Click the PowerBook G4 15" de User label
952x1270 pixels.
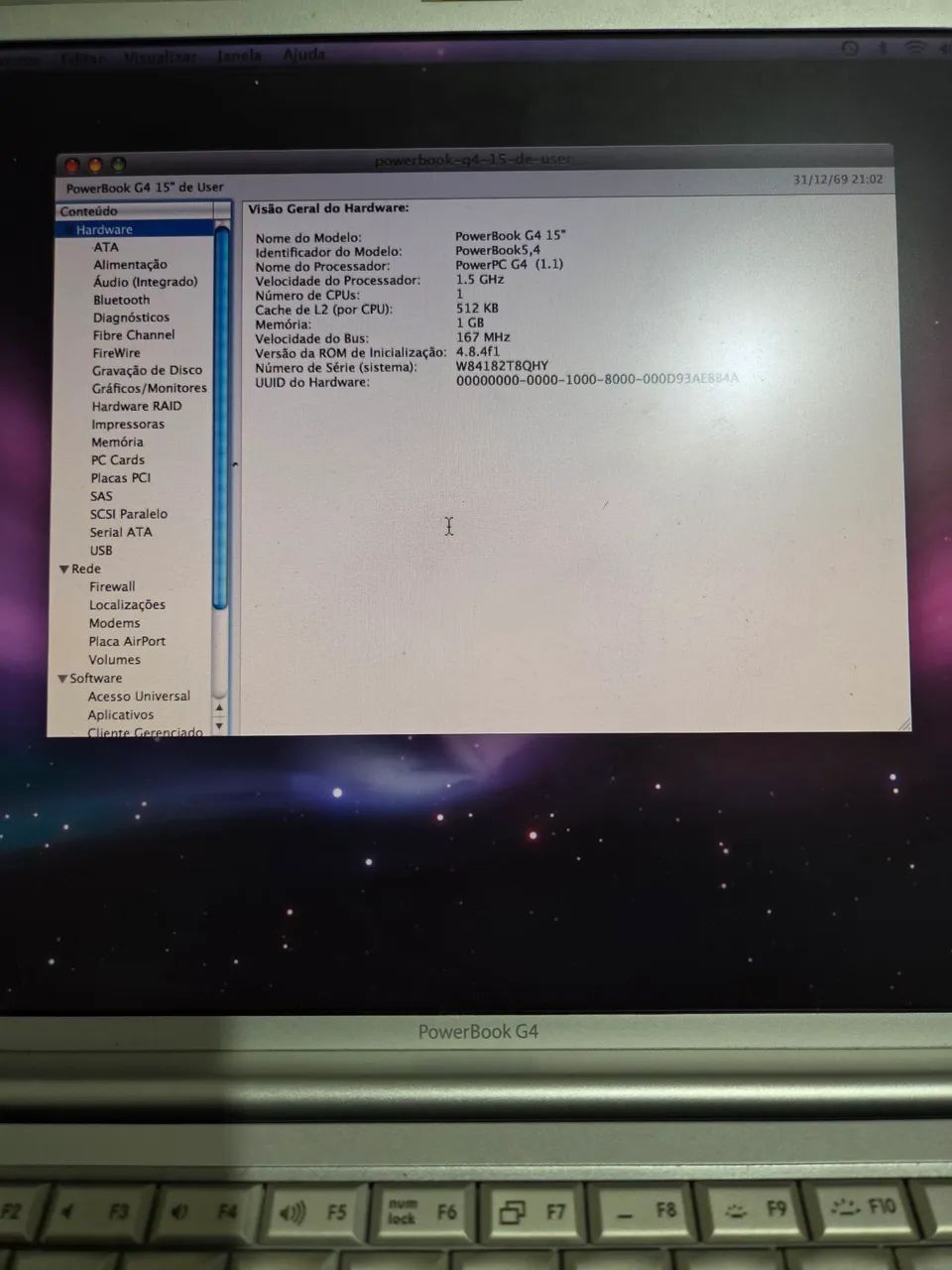[145, 188]
